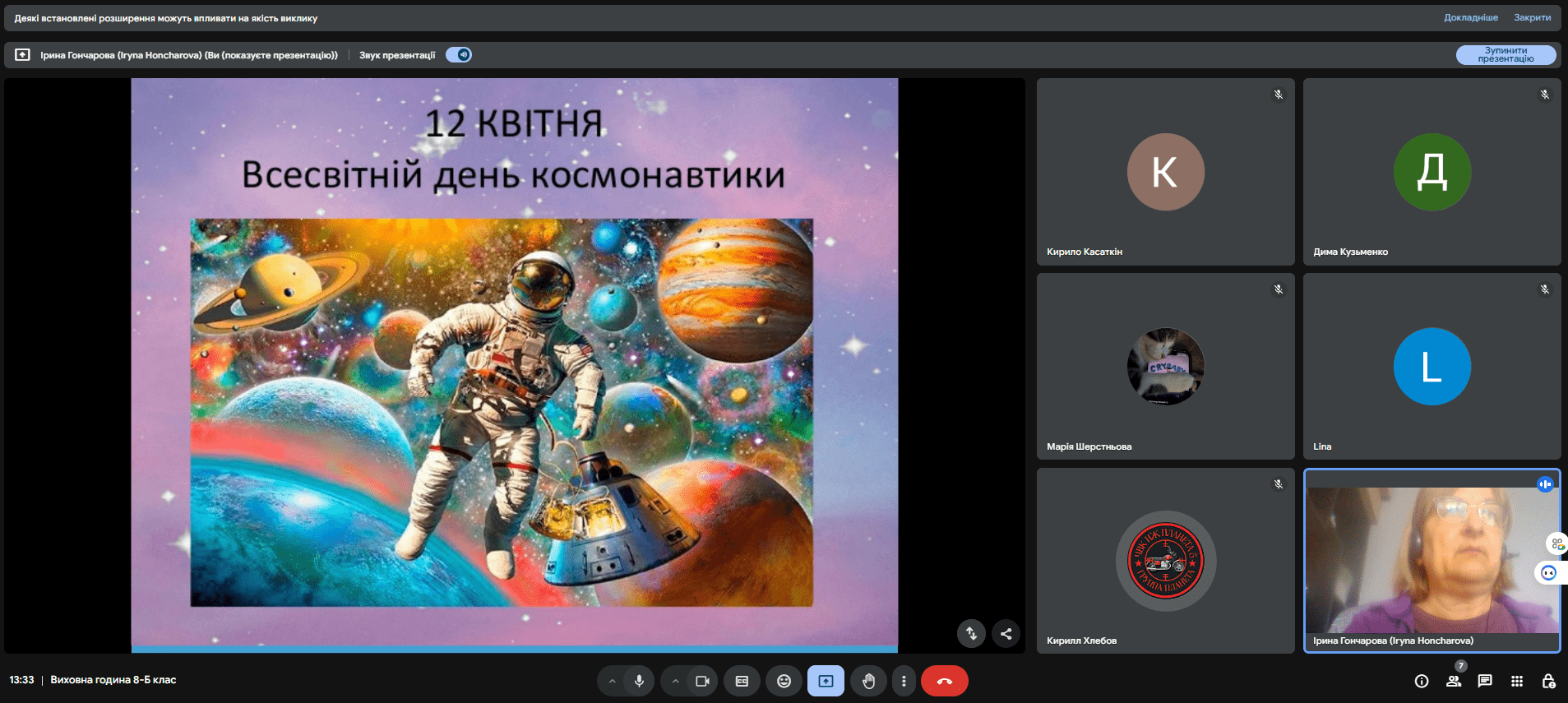Click the screen-share icon beside presenter name
Viewport: 1568px width, 703px height.
pyautogui.click(x=22, y=55)
